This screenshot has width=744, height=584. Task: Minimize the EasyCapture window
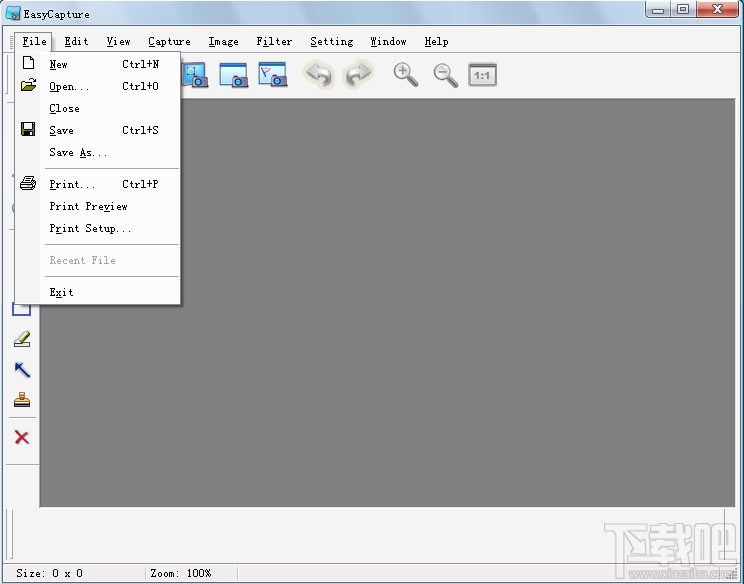(x=658, y=9)
